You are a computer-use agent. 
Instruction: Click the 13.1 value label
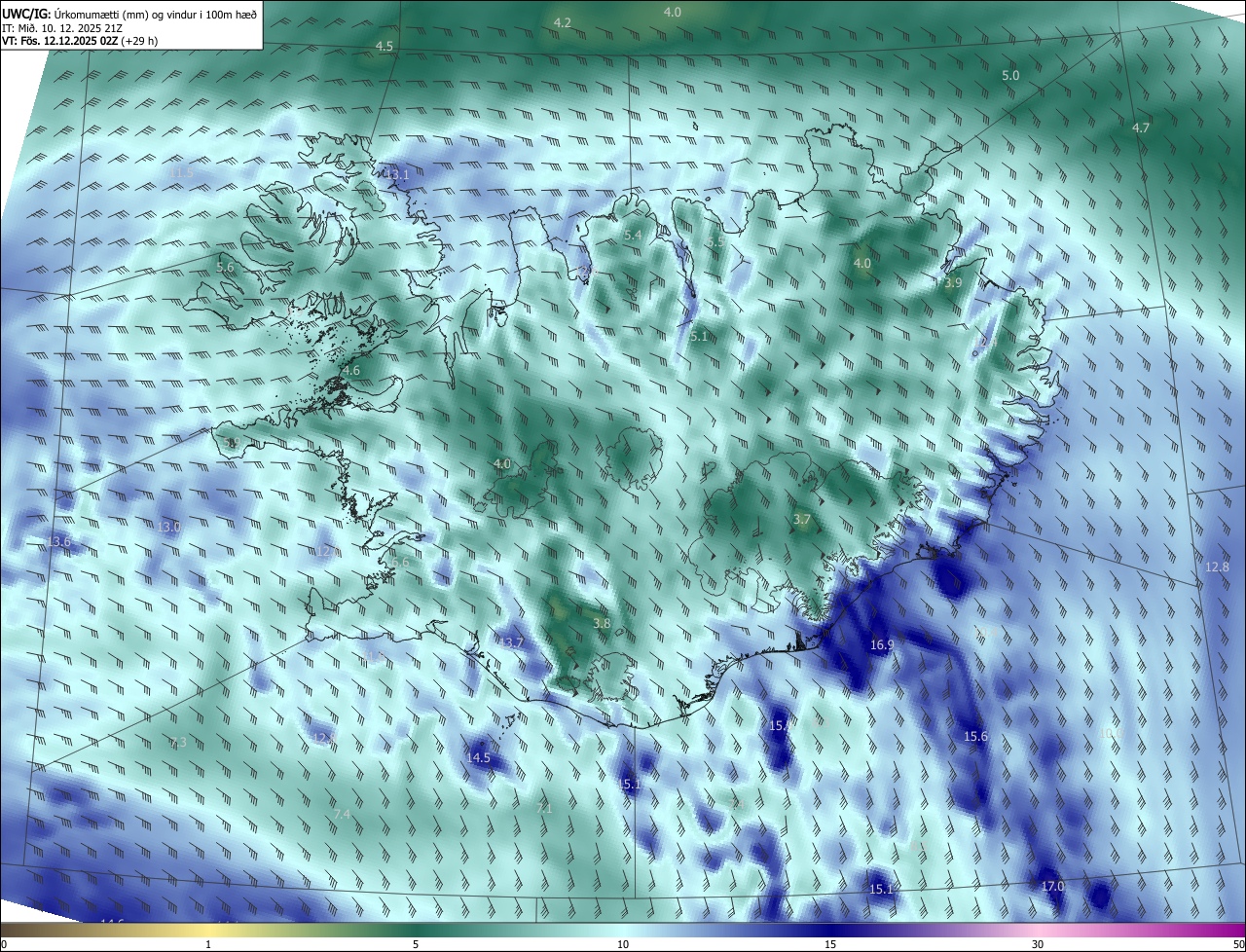click(397, 174)
